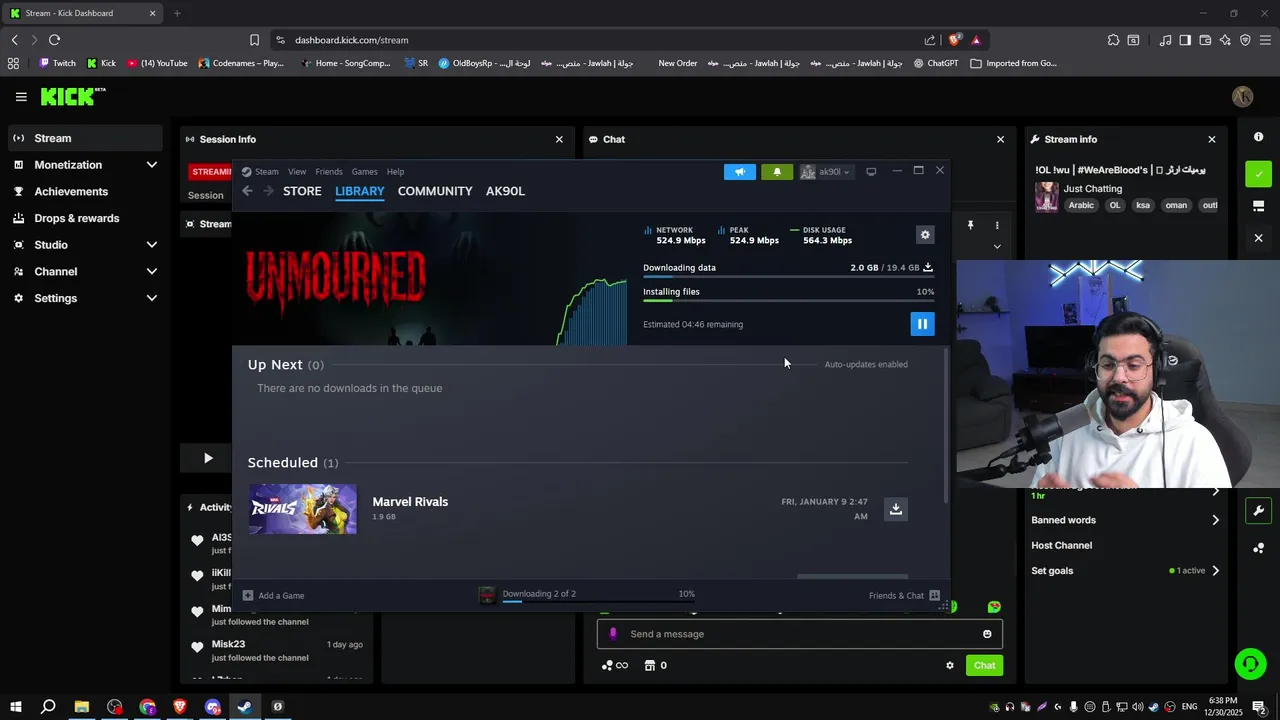Switch to the Steam LIBRARY tab
Viewport: 1280px width, 720px height.
[x=360, y=191]
